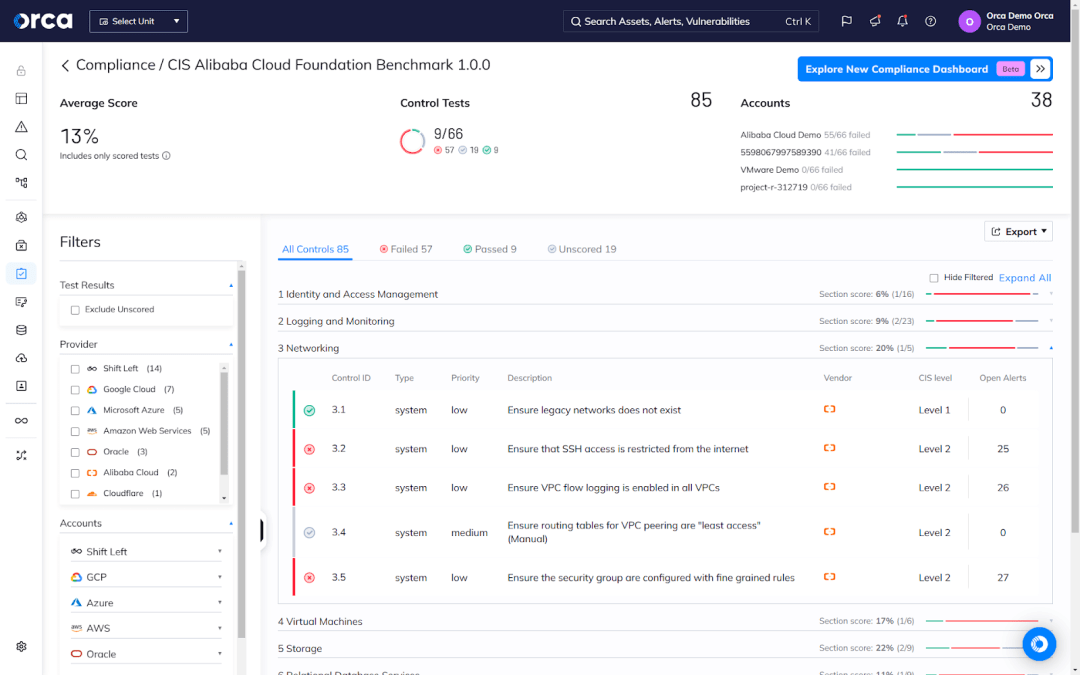Check the Google Cloud provider filter
Image resolution: width=1080 pixels, height=675 pixels.
point(75,390)
